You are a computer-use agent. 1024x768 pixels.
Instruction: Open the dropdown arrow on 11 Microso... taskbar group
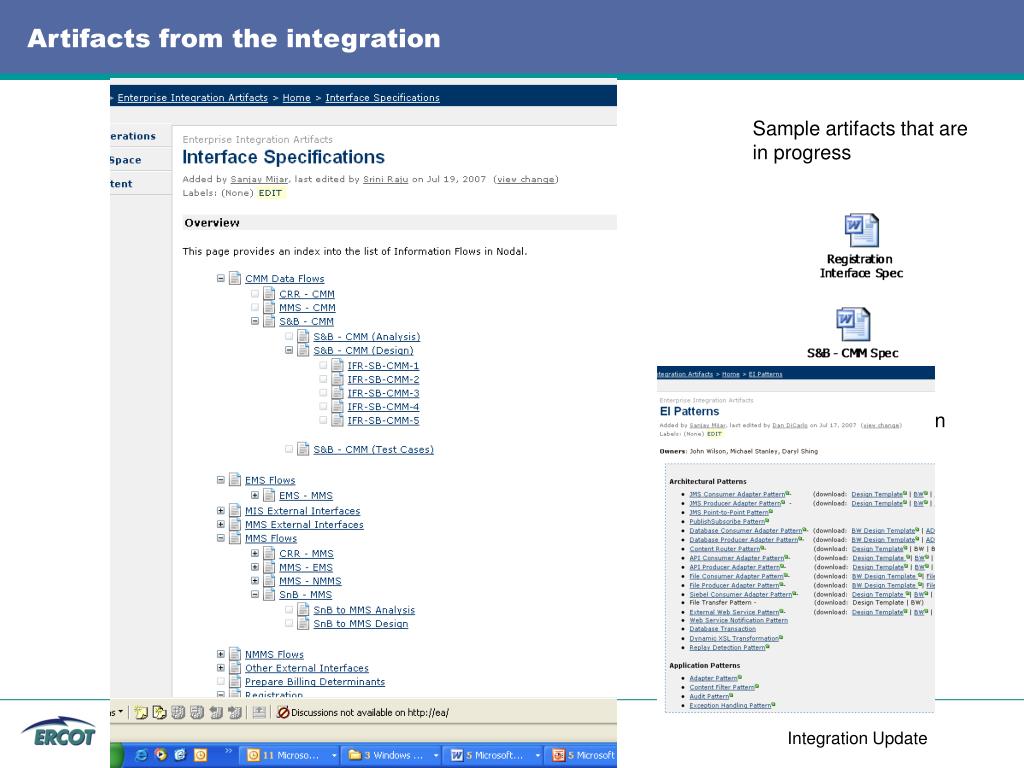[x=334, y=756]
